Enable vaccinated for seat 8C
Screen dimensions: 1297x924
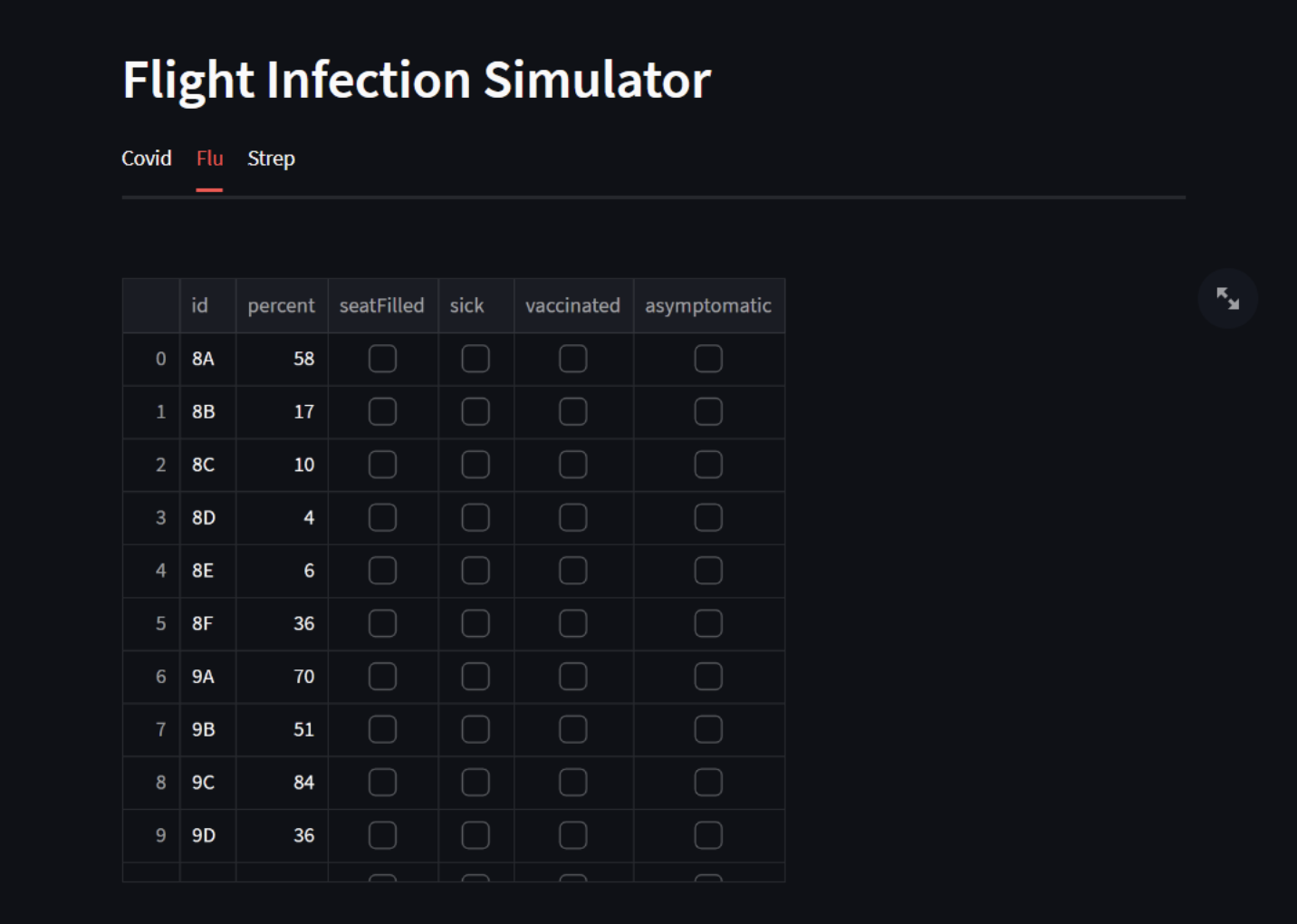pos(572,465)
